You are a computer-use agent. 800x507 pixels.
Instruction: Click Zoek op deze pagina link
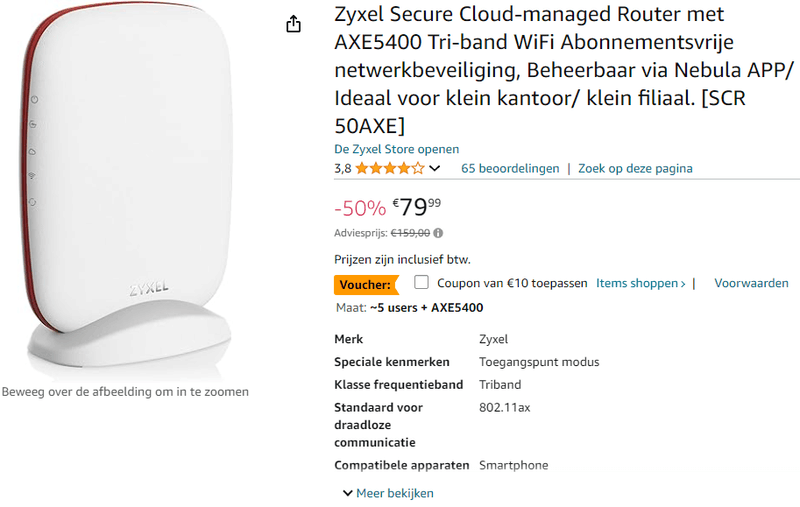[635, 169]
